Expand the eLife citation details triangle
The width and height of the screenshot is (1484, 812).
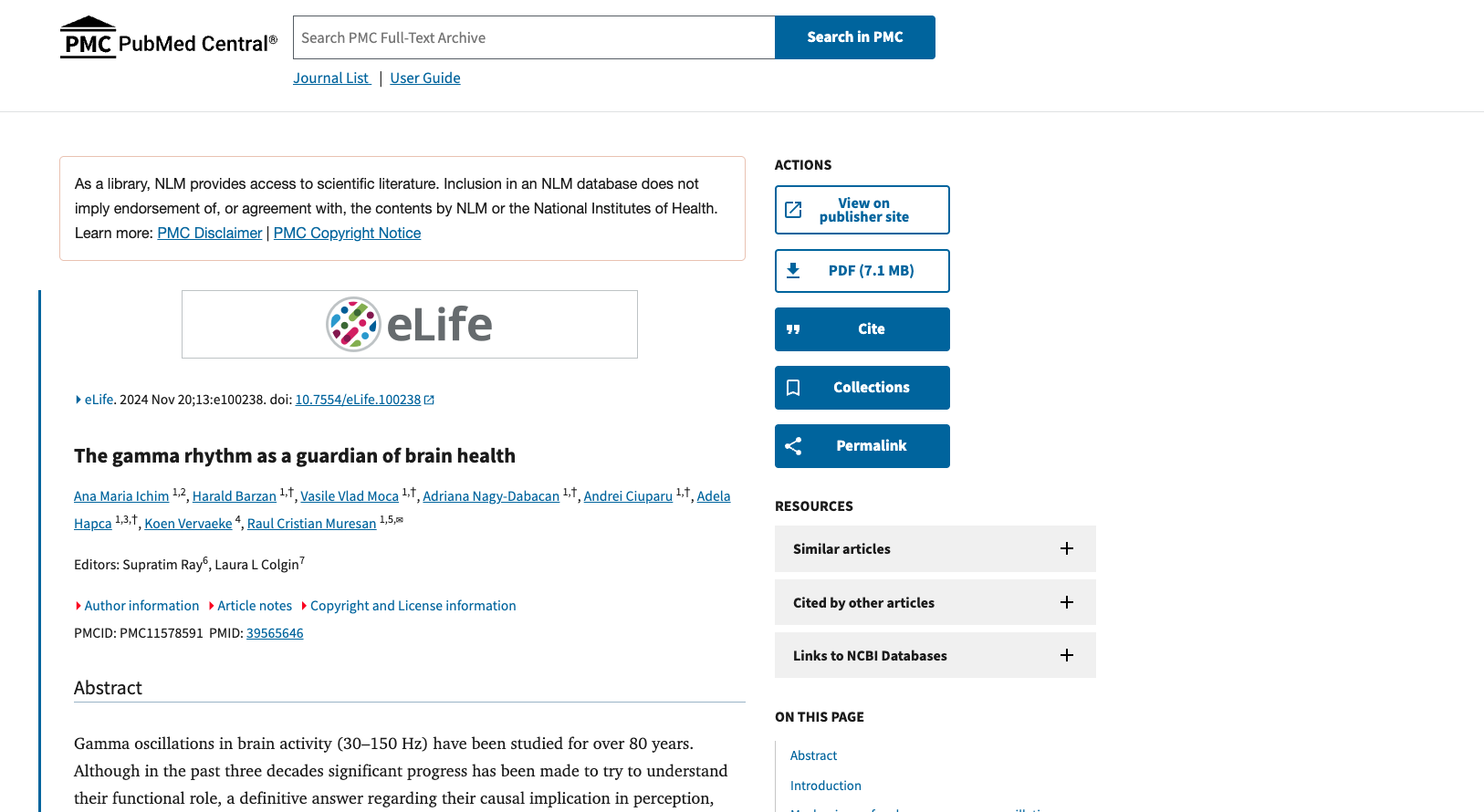pyautogui.click(x=78, y=400)
